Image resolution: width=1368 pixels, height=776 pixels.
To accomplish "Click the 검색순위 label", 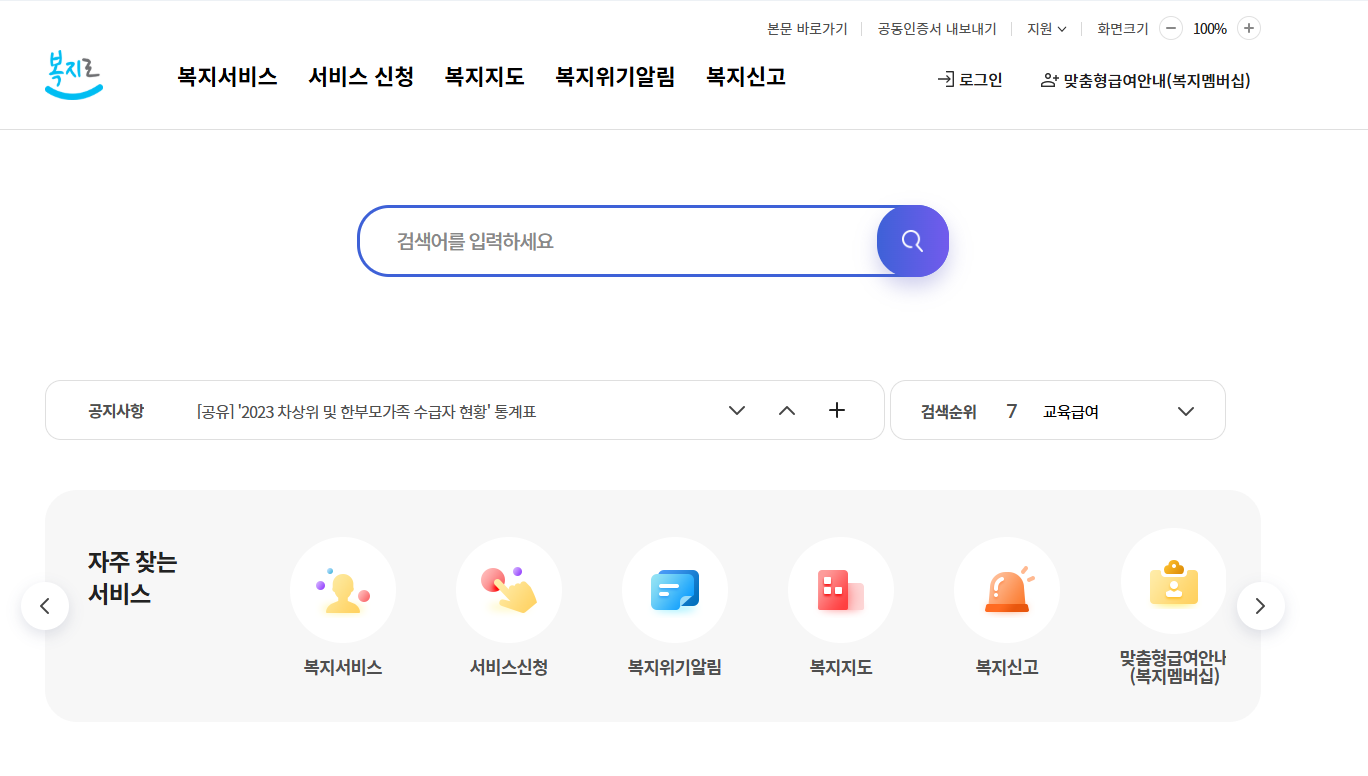I will tap(949, 411).
